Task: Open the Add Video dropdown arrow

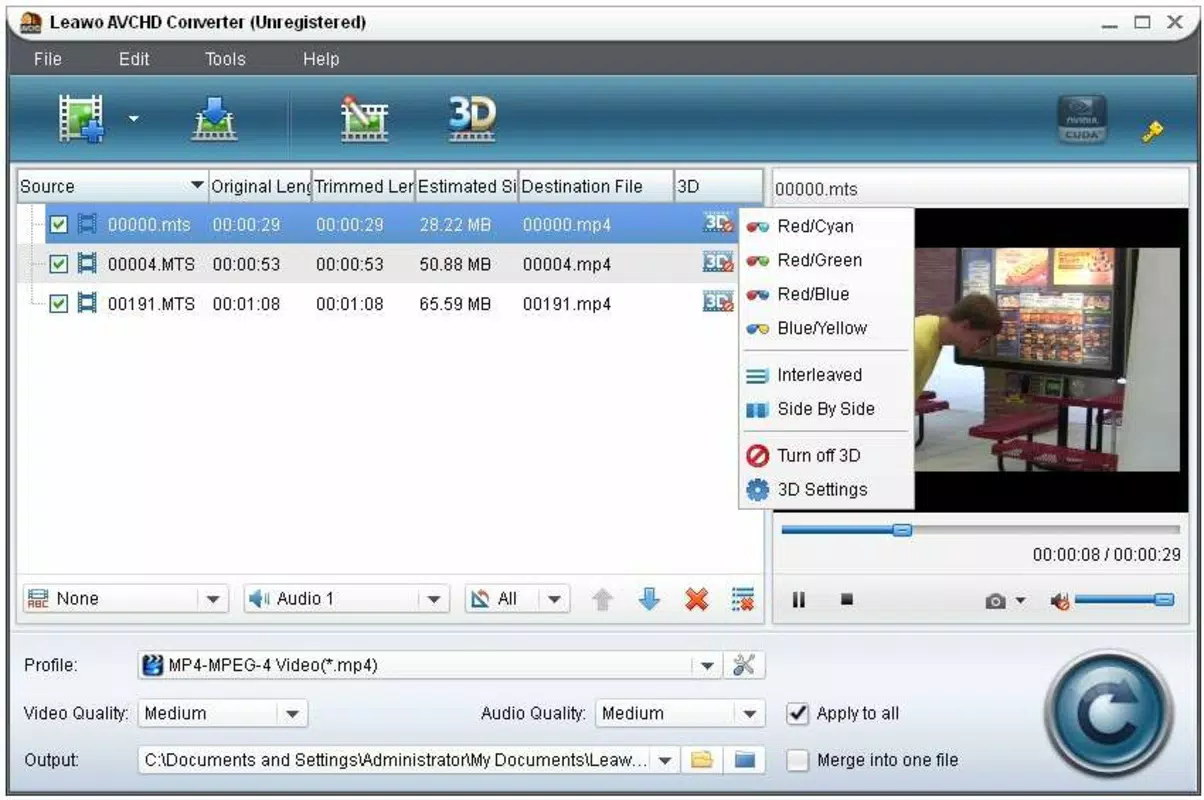Action: click(x=133, y=119)
